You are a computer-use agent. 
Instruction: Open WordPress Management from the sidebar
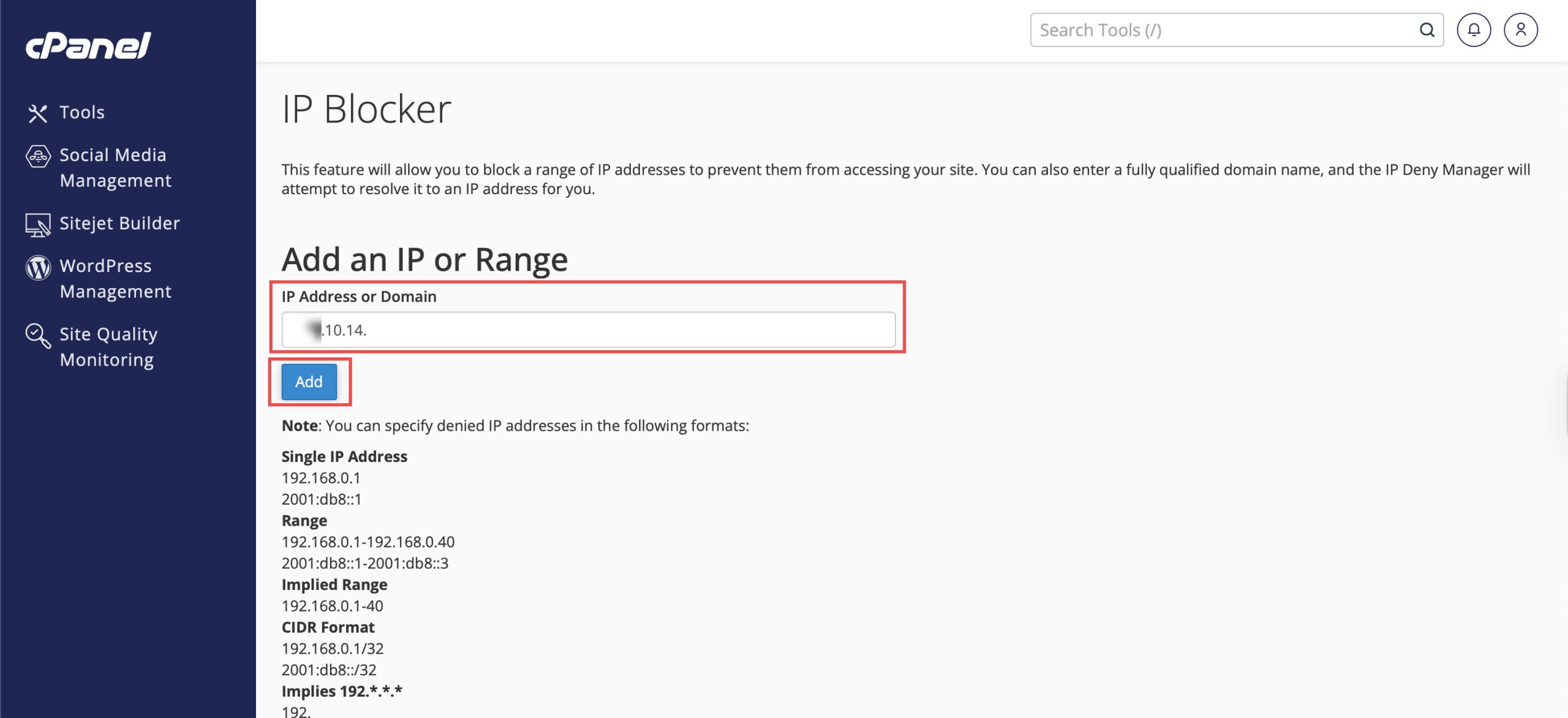[x=114, y=279]
